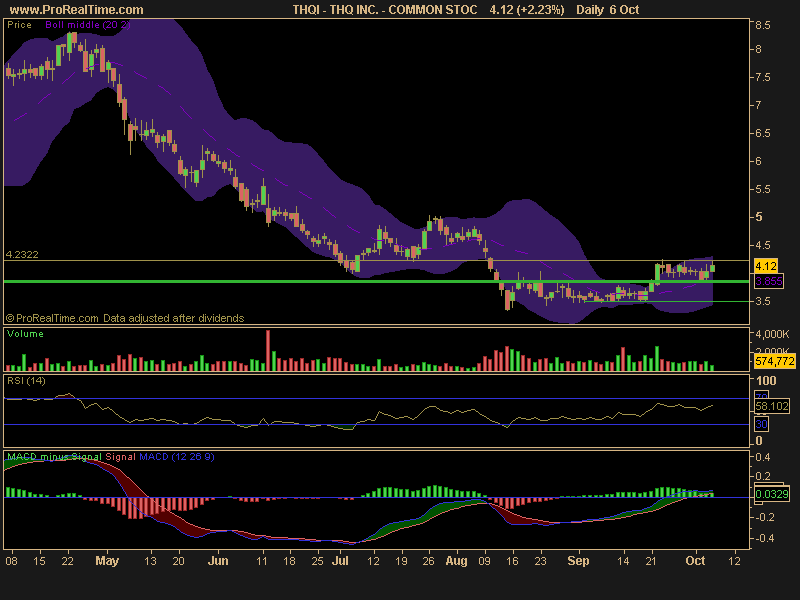The image size is (800, 600).
Task: Click the yellow 4.12 current price tag
Action: [765, 266]
